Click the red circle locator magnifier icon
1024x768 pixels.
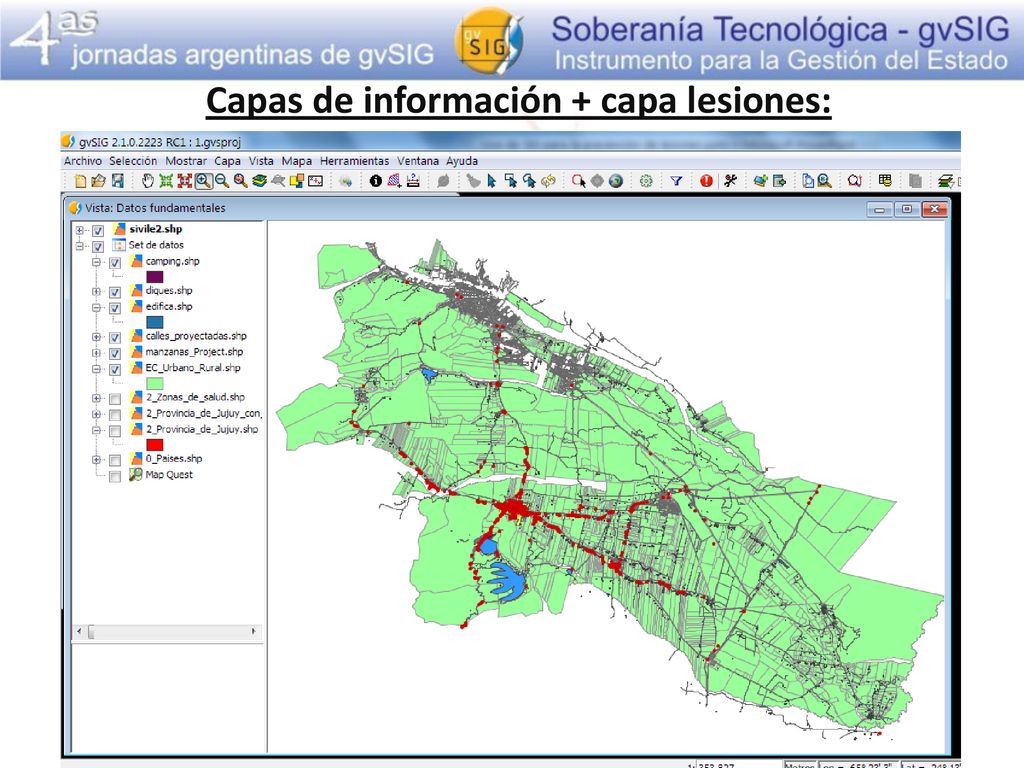(854, 181)
